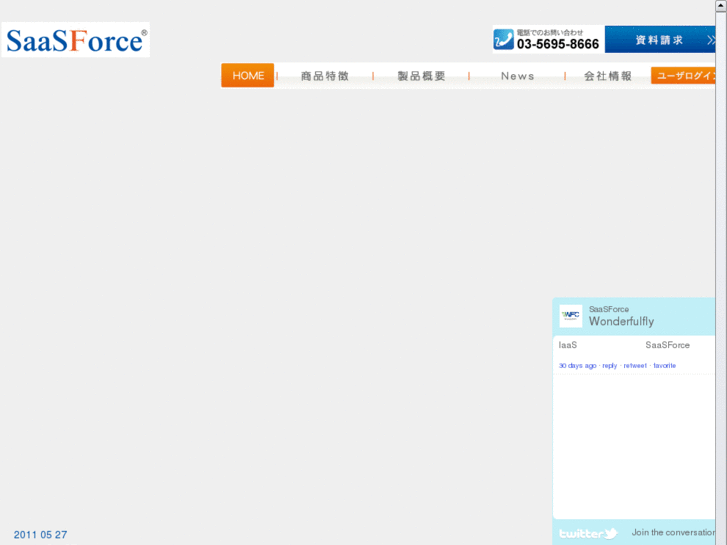This screenshot has height=545, width=727.
Task: Go to the News menu item
Action: pyautogui.click(x=517, y=76)
